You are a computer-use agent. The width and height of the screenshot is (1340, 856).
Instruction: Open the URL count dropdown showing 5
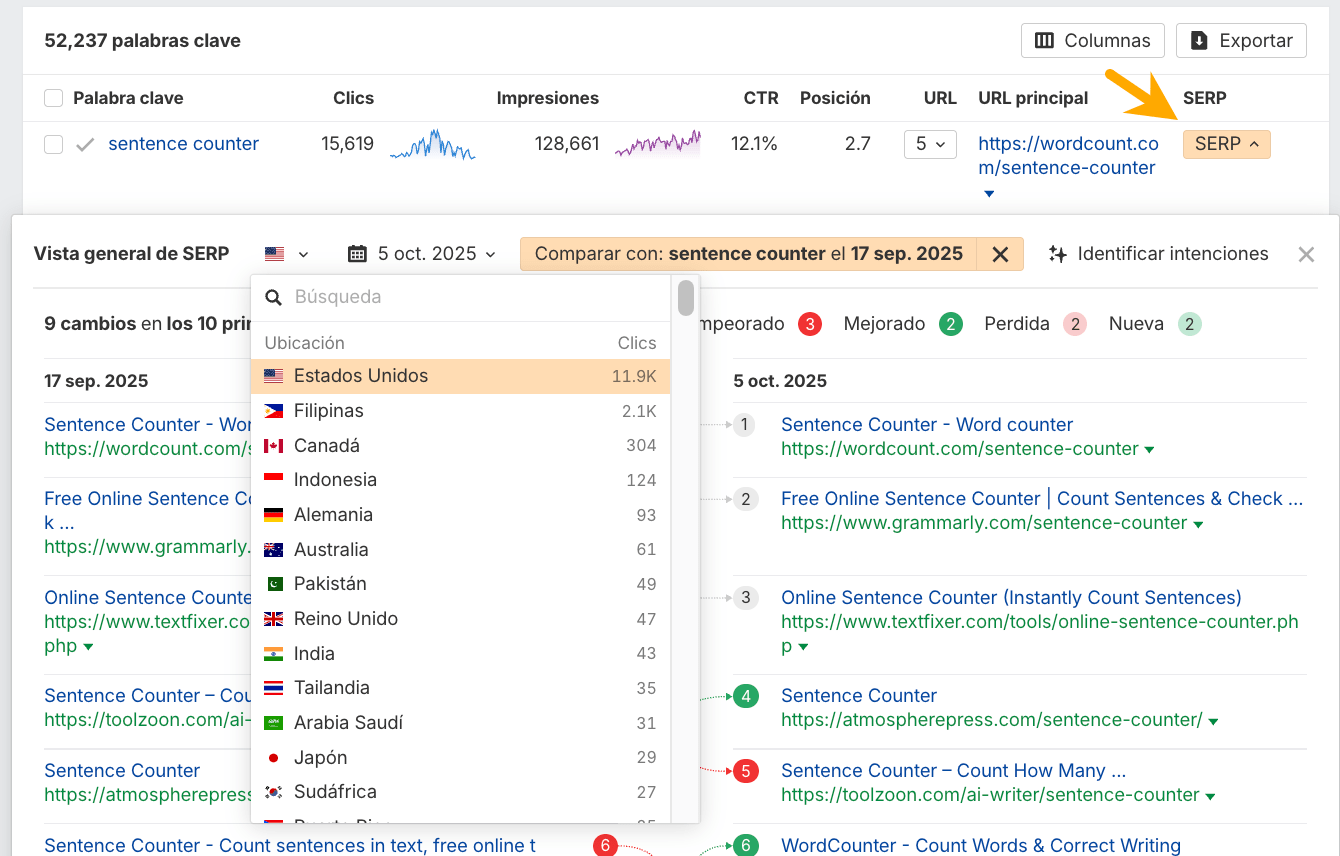pyautogui.click(x=929, y=144)
